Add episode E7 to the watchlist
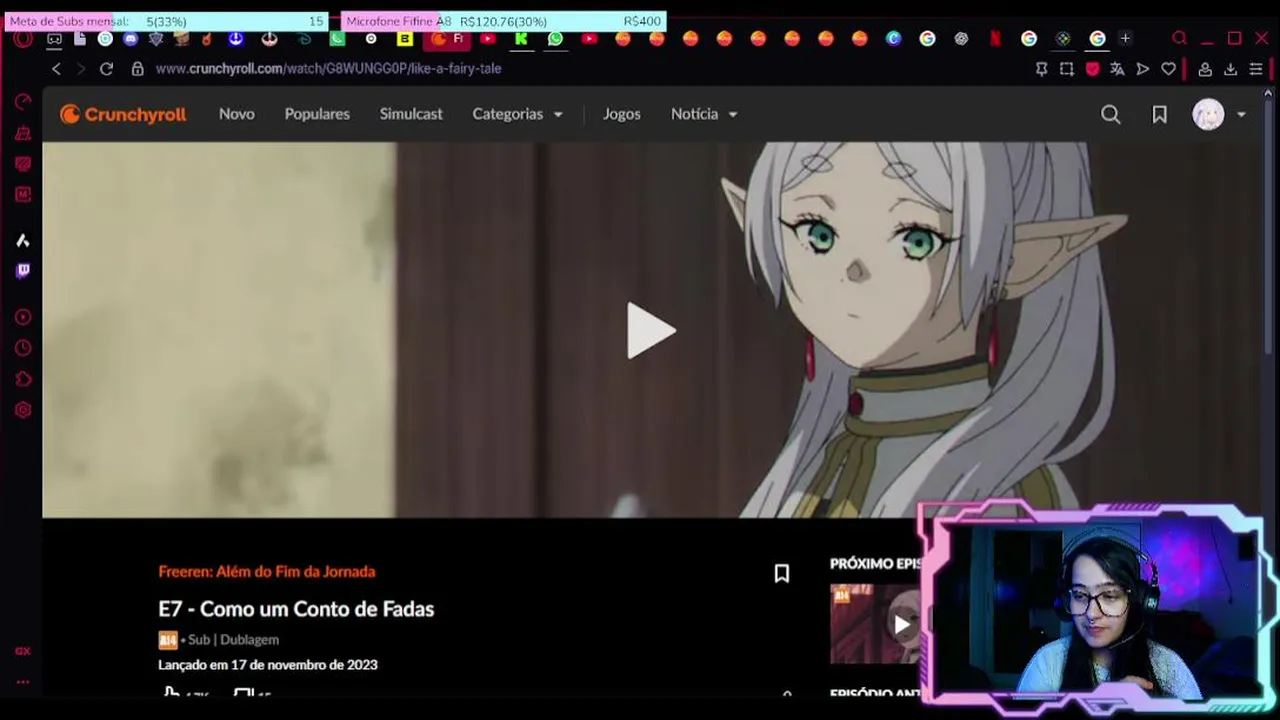 782,573
